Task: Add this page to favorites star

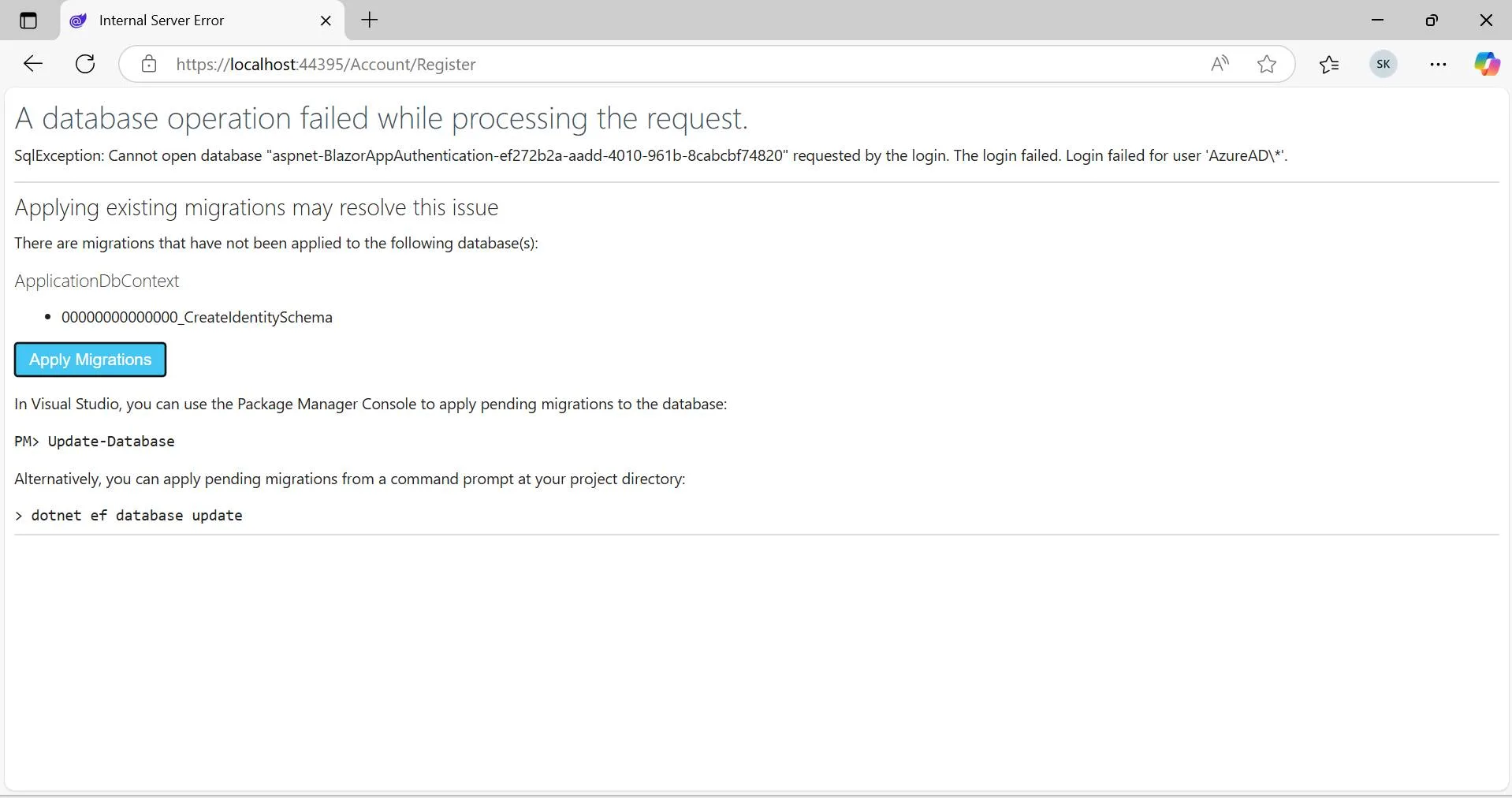Action: (x=1267, y=64)
